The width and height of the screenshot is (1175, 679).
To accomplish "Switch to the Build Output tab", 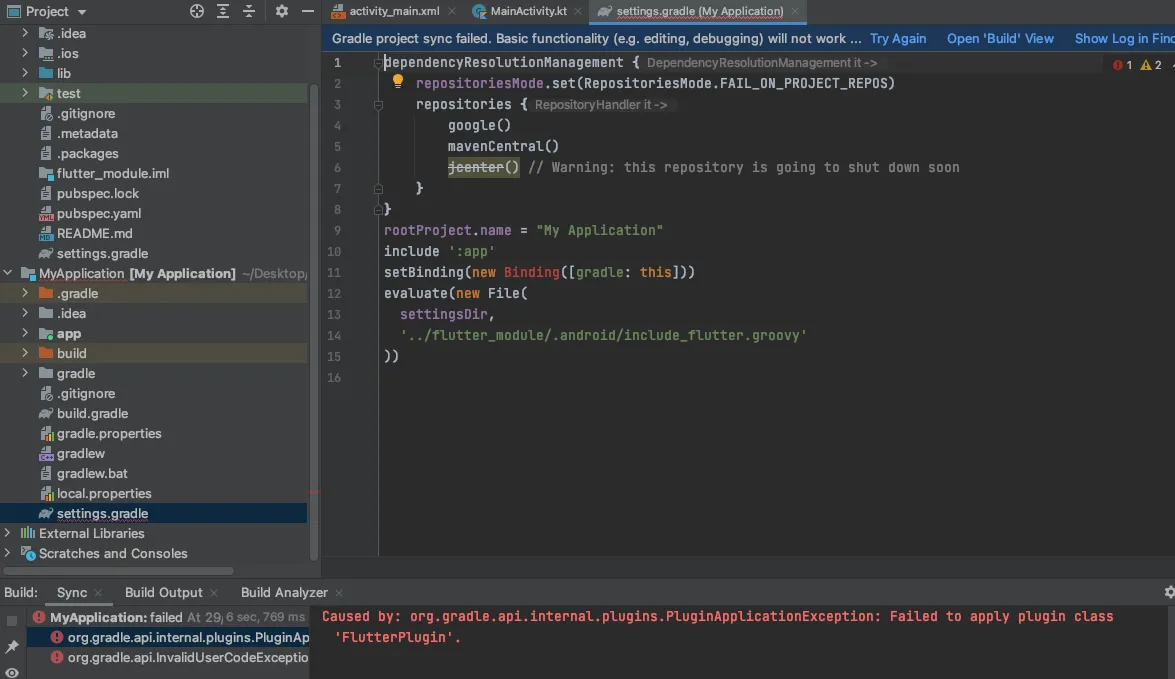I will 163,592.
